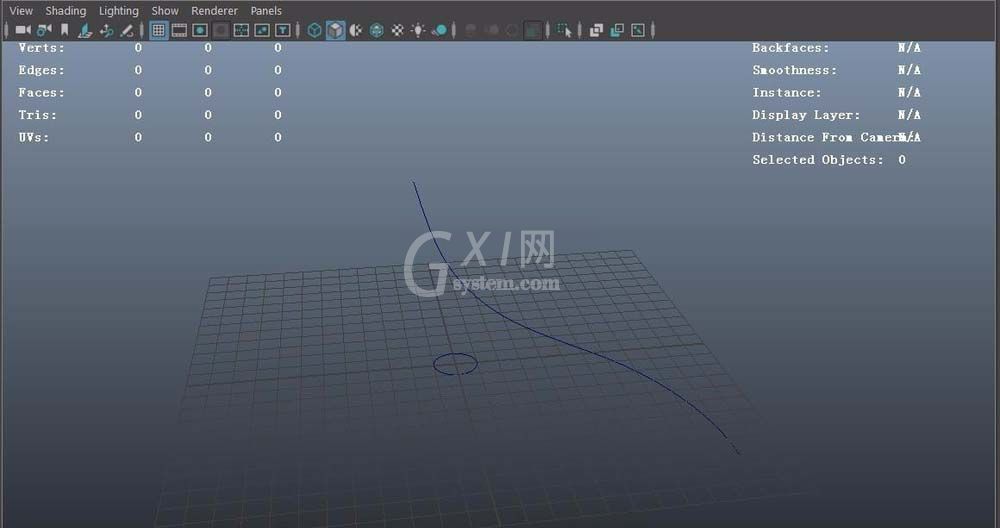Image resolution: width=1000 pixels, height=528 pixels.
Task: Click the Grease Pencil icon
Action: pos(127,30)
